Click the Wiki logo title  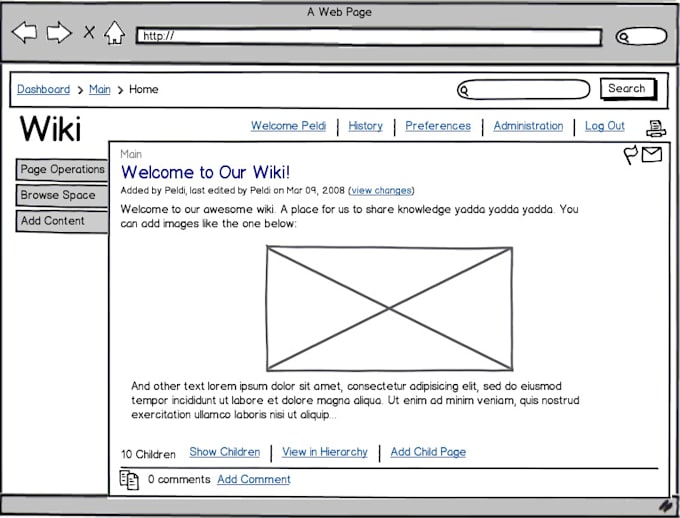point(50,129)
